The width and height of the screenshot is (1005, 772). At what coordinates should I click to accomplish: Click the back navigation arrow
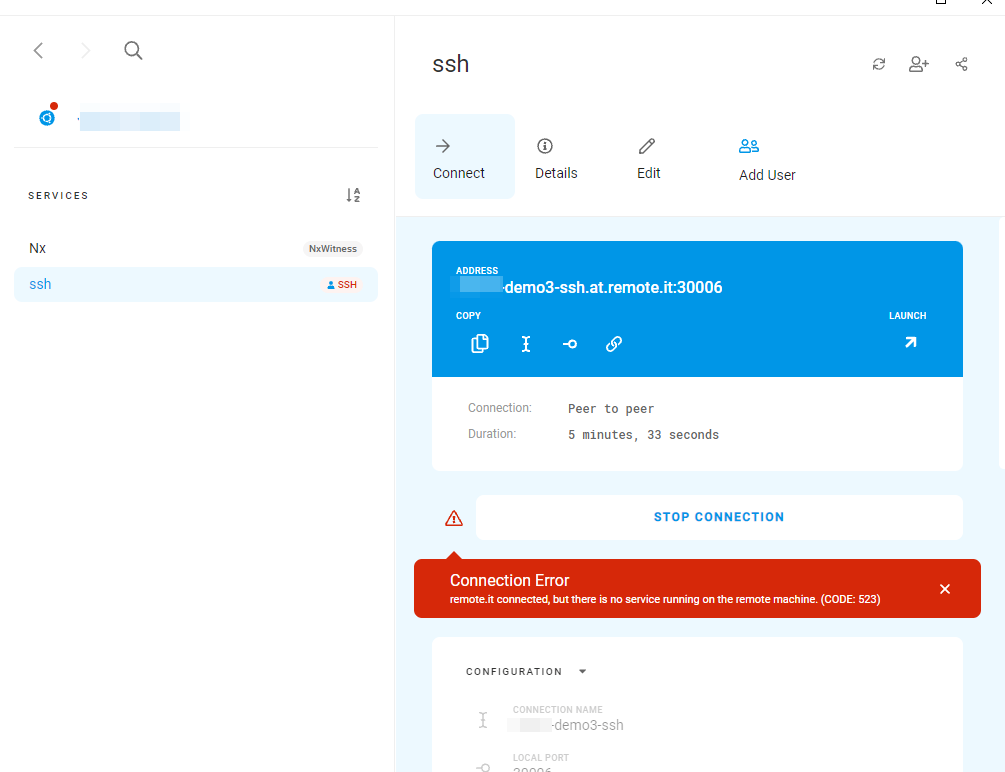coord(38,51)
